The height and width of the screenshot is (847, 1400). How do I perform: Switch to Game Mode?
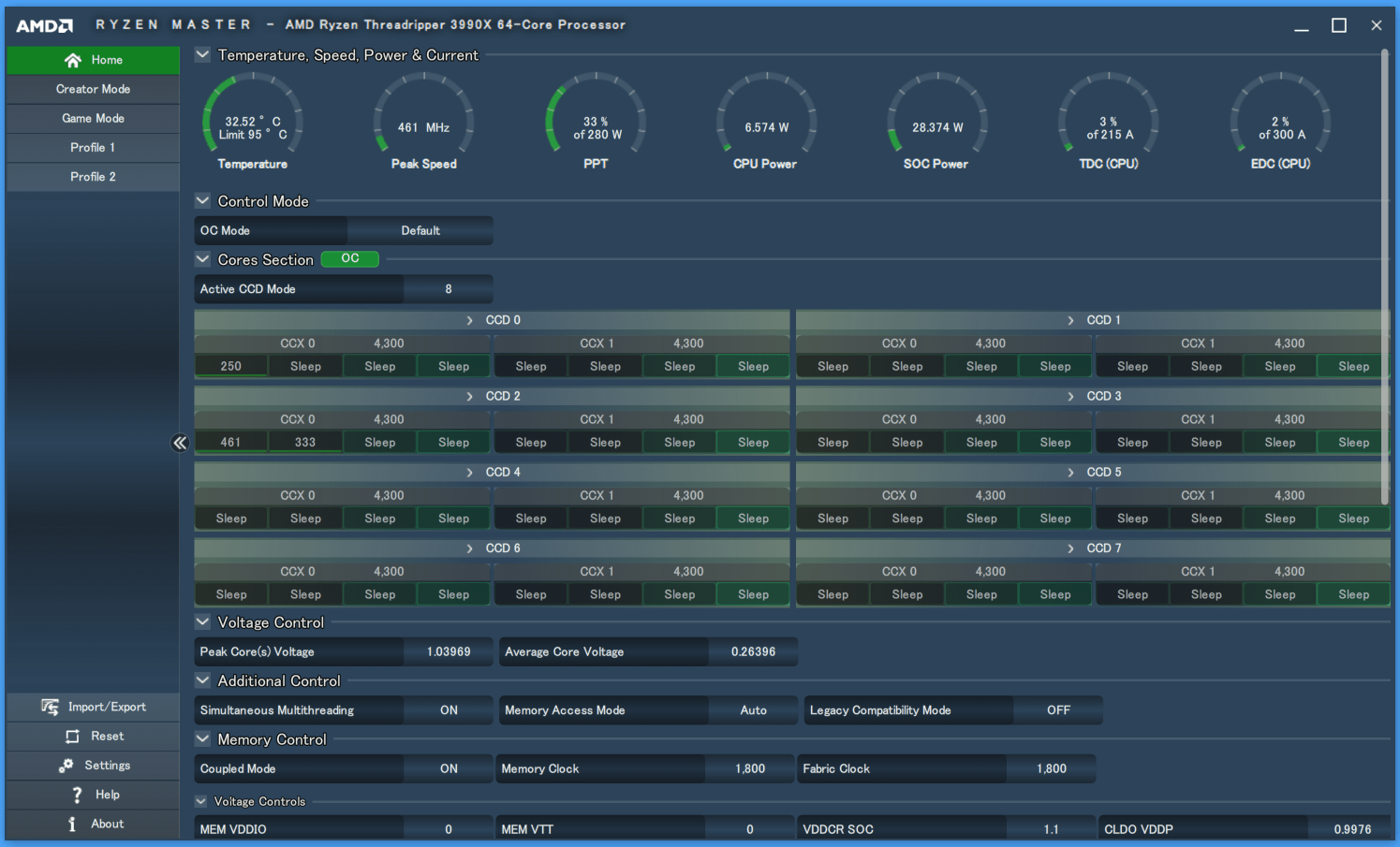click(93, 118)
